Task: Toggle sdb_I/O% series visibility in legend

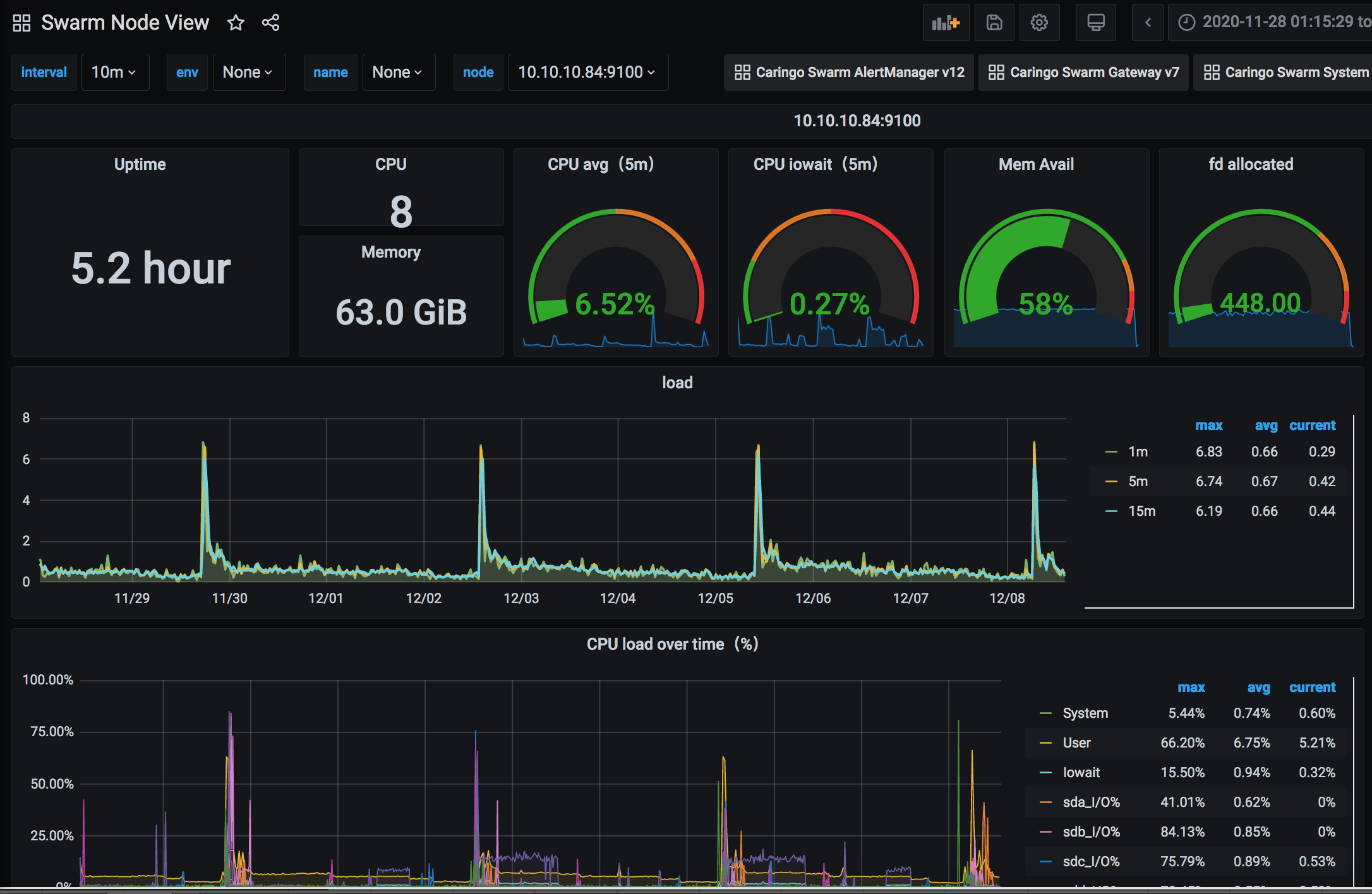Action: pos(1091,831)
